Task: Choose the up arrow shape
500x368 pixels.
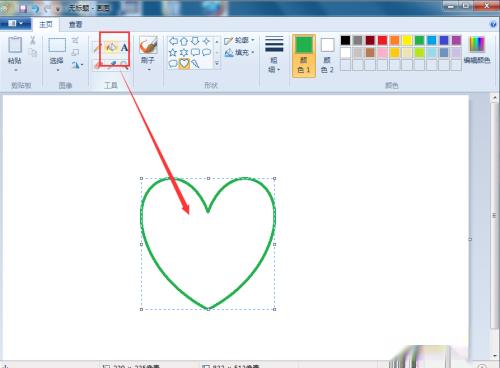Action: [184, 41]
